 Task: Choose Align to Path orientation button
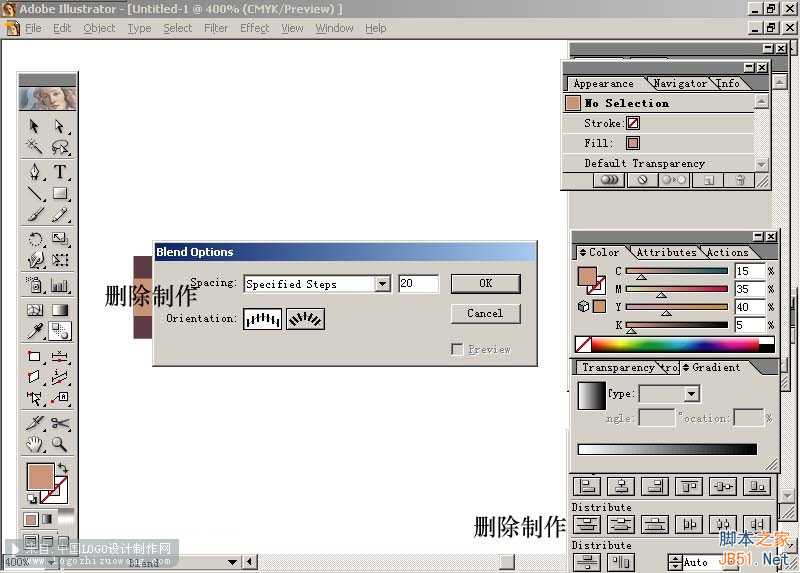[305, 319]
